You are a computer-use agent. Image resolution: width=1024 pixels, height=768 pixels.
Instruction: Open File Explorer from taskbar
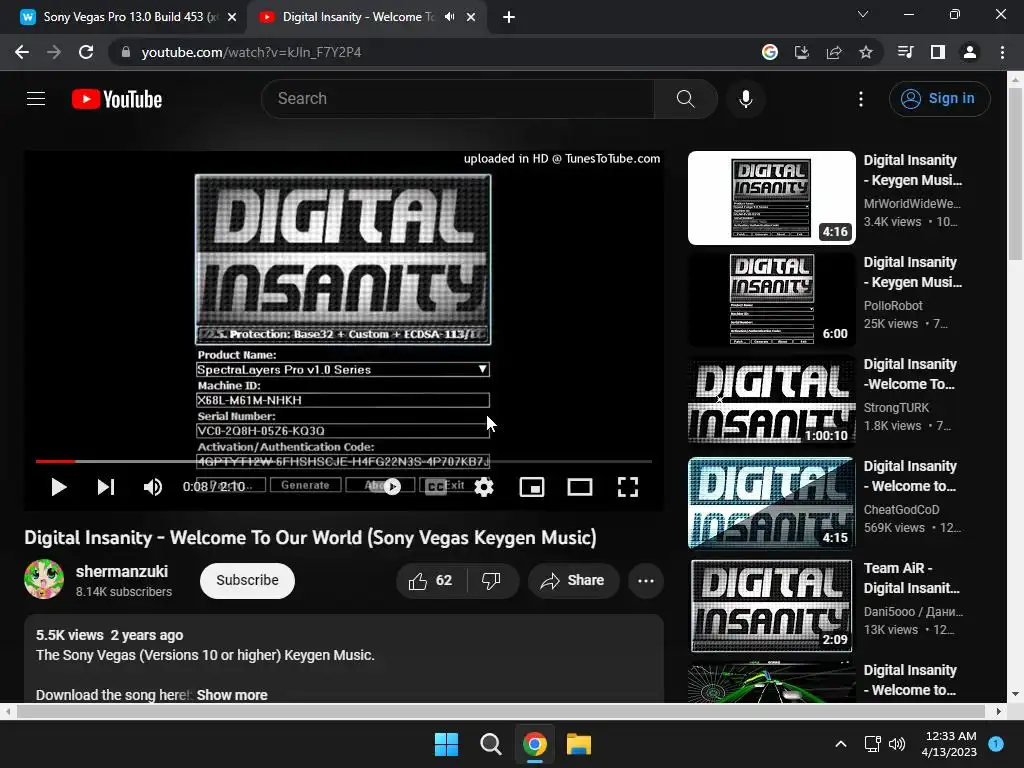click(x=579, y=744)
